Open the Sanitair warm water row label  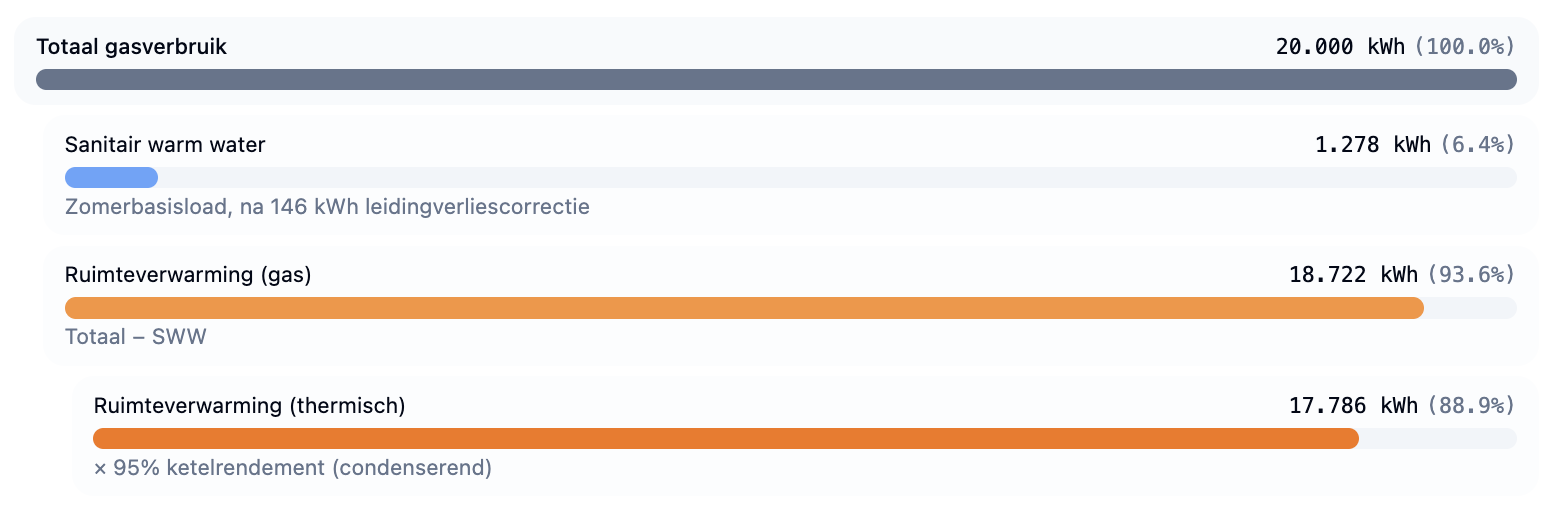[165, 145]
